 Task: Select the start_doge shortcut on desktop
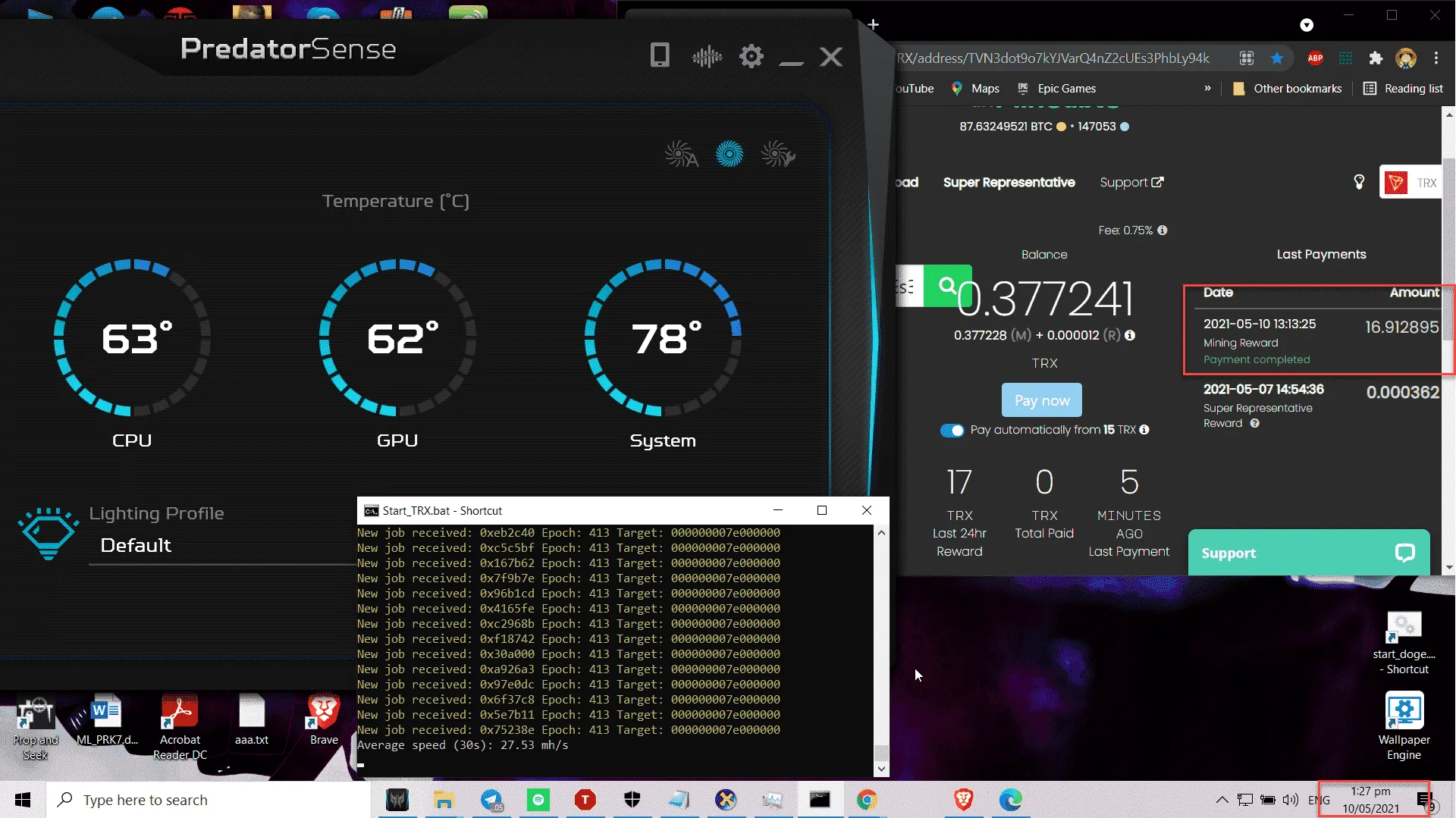tap(1404, 643)
